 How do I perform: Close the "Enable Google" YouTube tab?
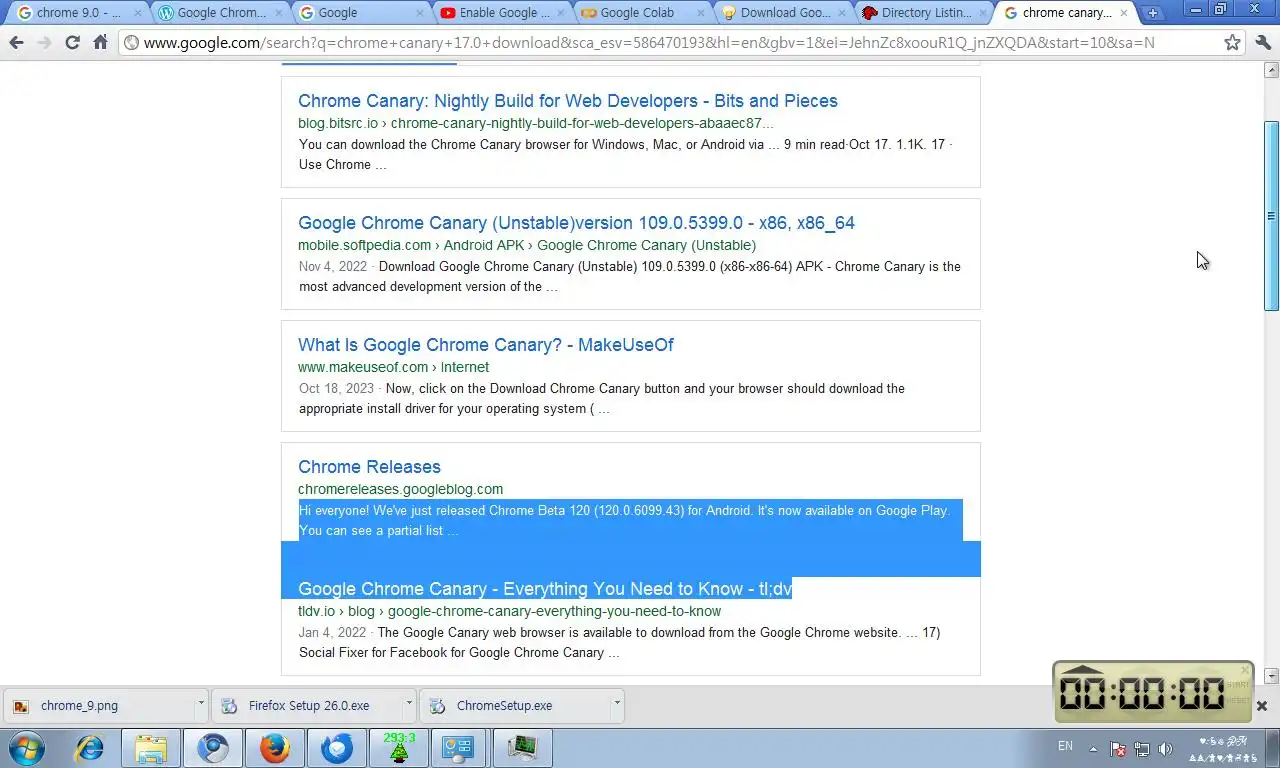[560, 13]
